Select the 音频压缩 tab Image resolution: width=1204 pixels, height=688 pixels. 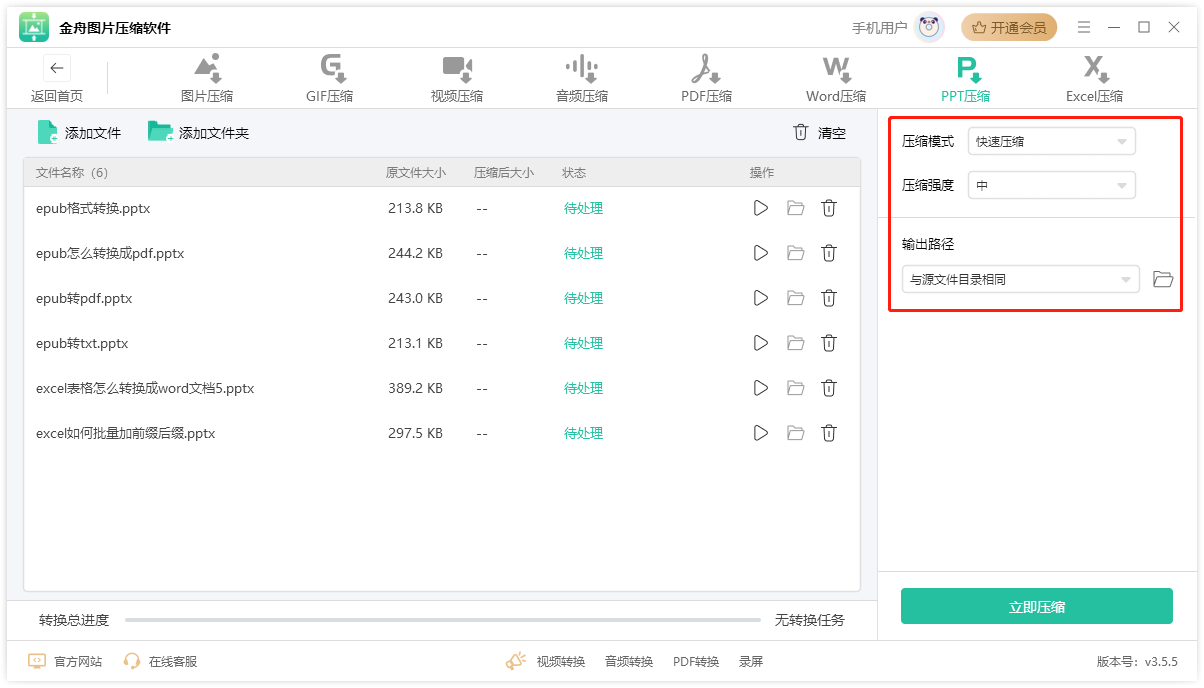(582, 79)
